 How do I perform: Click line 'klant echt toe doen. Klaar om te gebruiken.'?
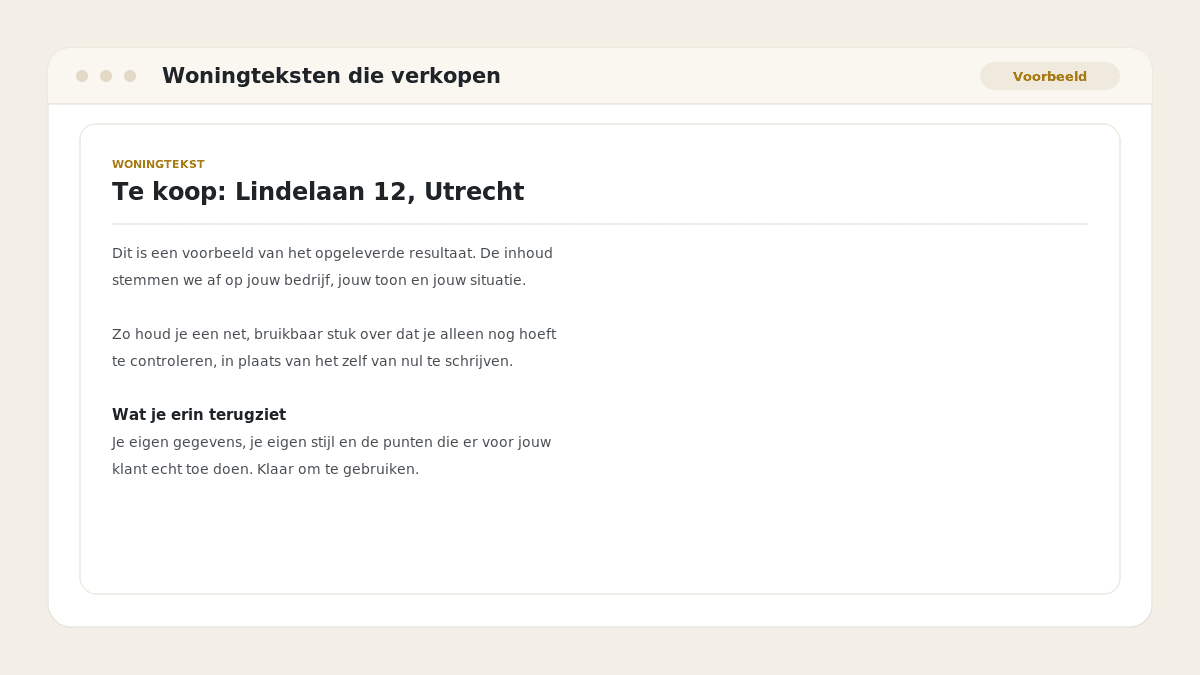click(265, 469)
